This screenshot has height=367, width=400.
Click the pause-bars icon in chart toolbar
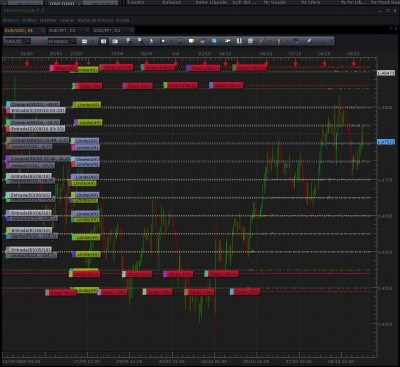(239, 41)
